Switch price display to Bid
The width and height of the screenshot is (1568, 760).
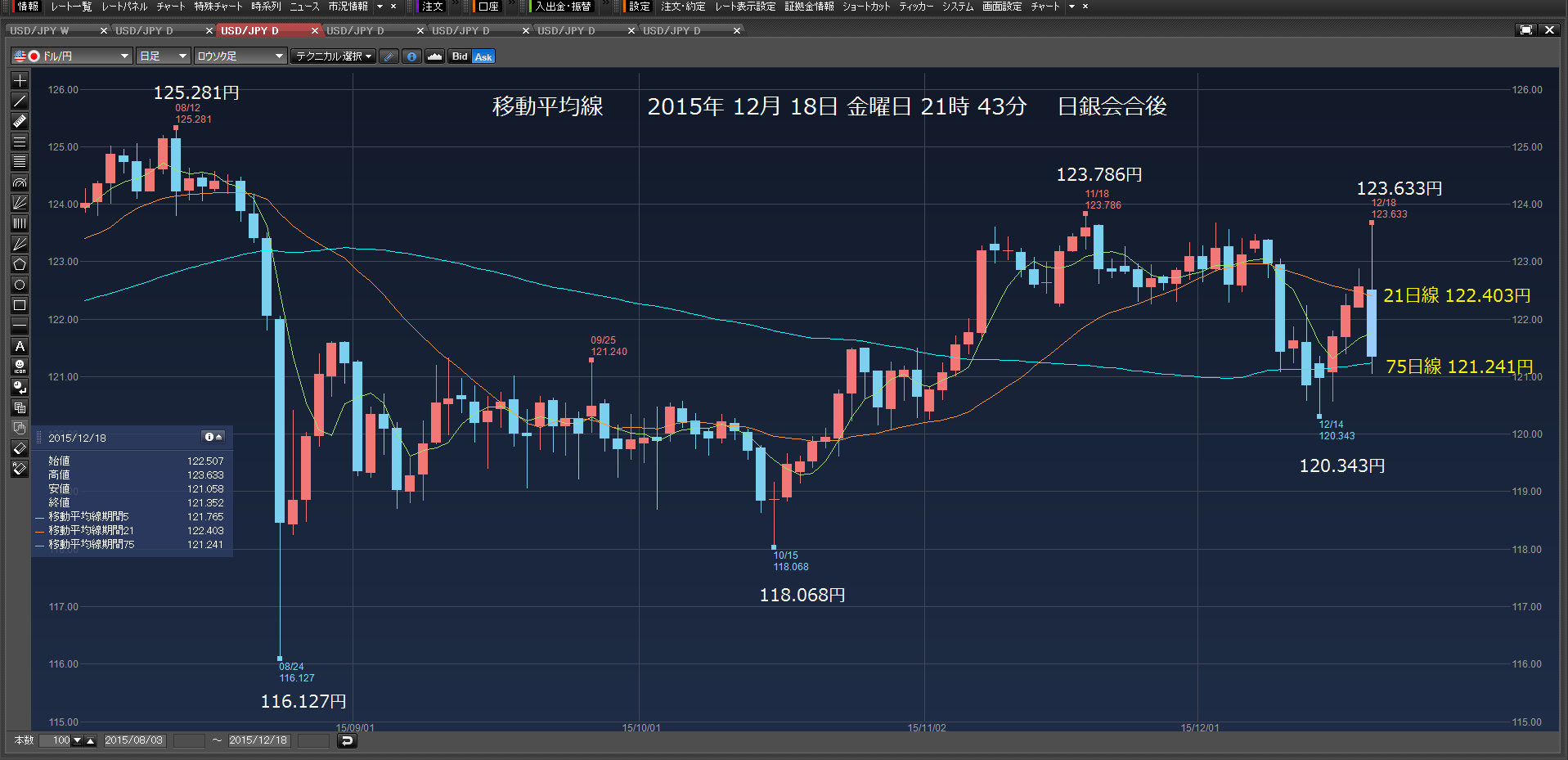coord(460,56)
